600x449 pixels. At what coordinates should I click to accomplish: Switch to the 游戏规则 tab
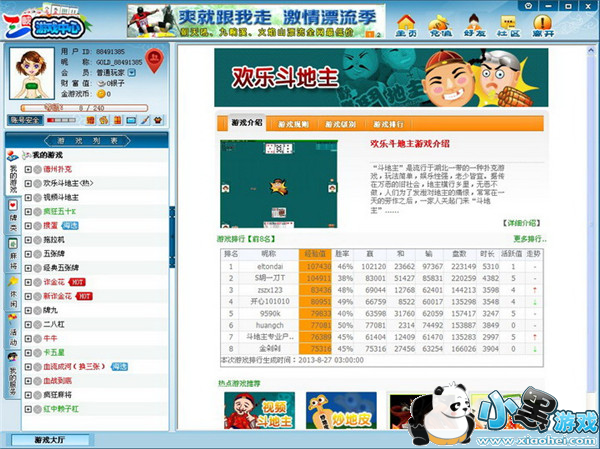coord(293,124)
